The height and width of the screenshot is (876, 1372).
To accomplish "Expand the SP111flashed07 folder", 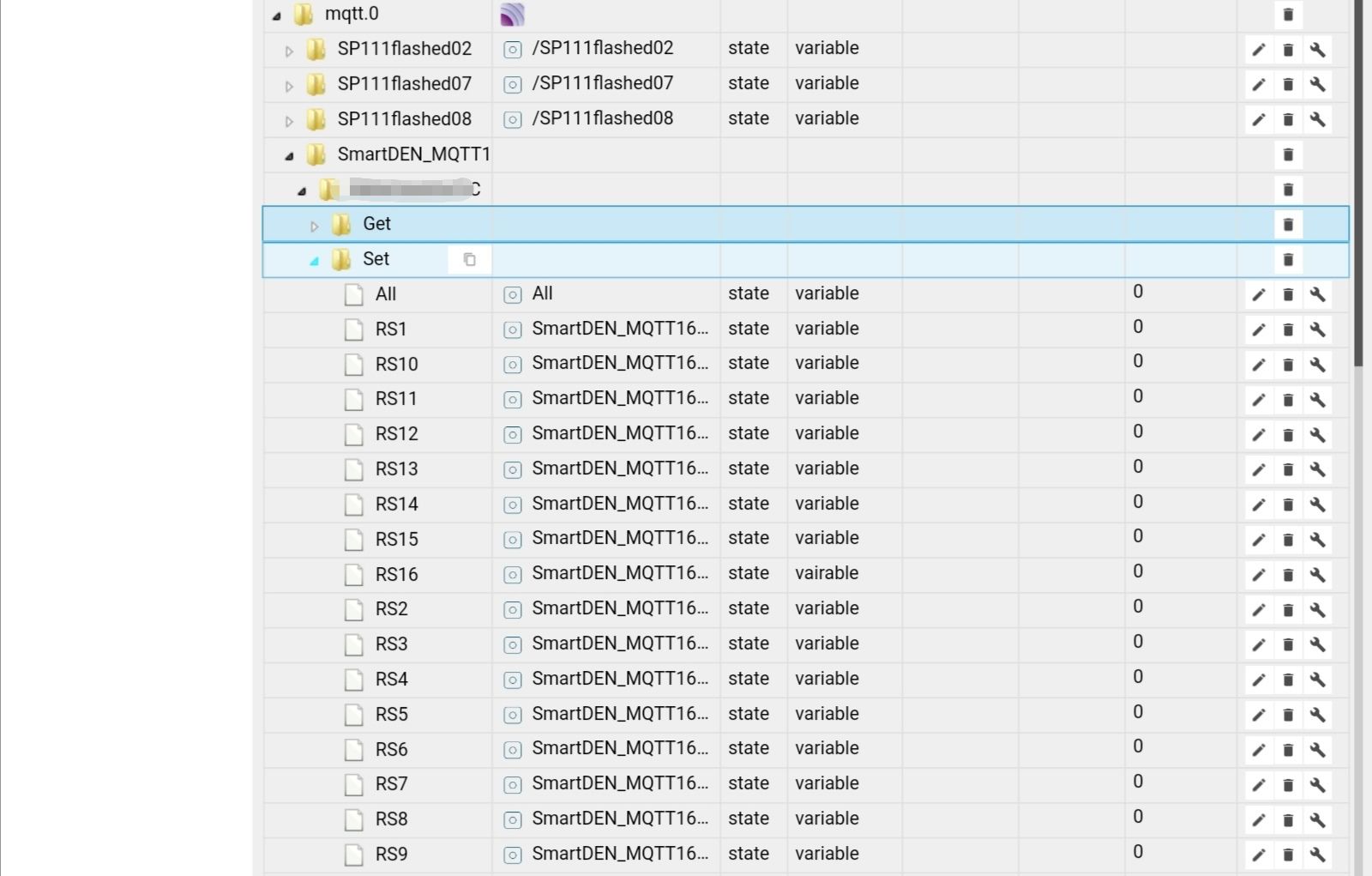I will (x=289, y=86).
